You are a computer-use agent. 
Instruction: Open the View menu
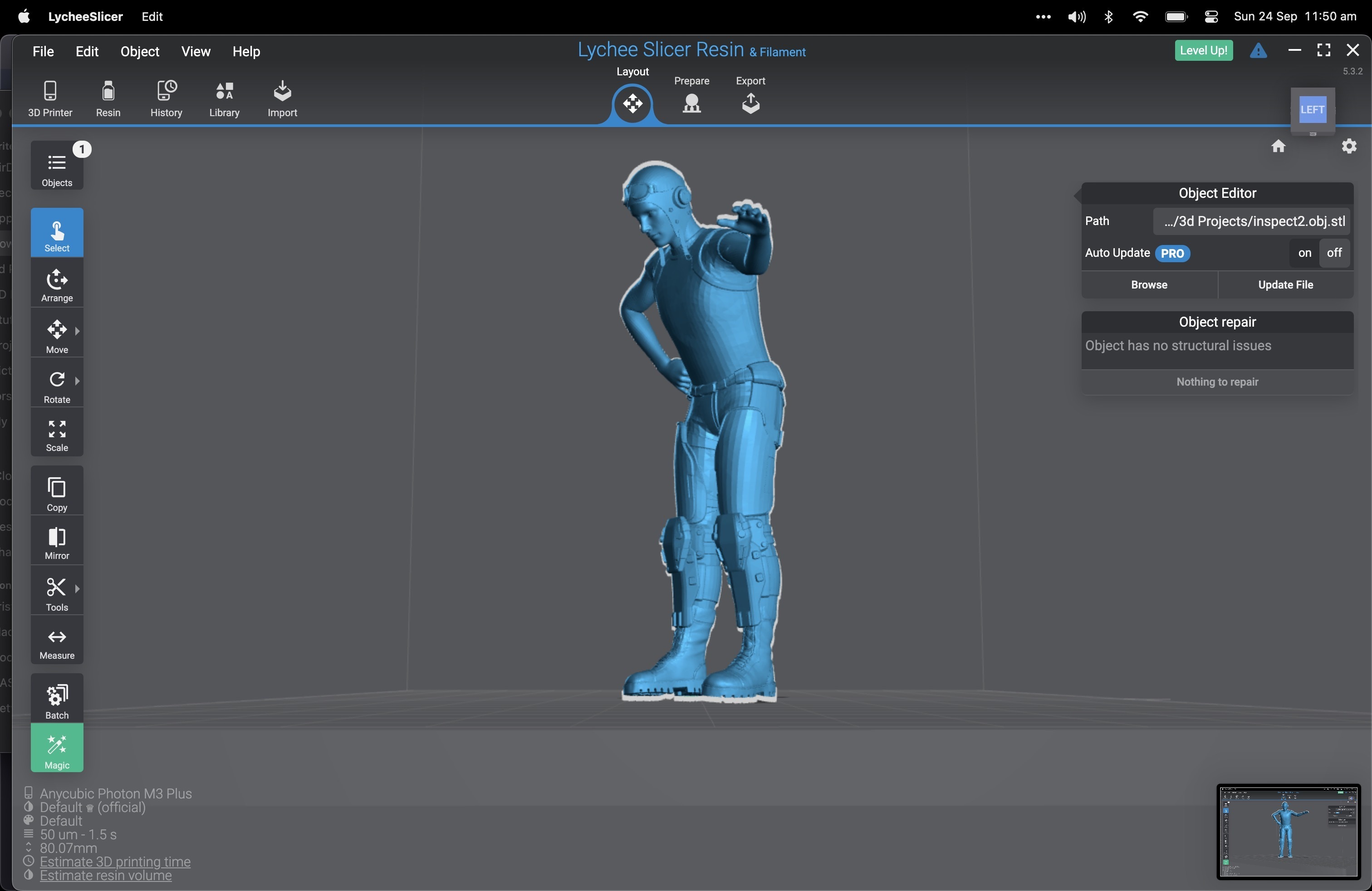point(196,51)
